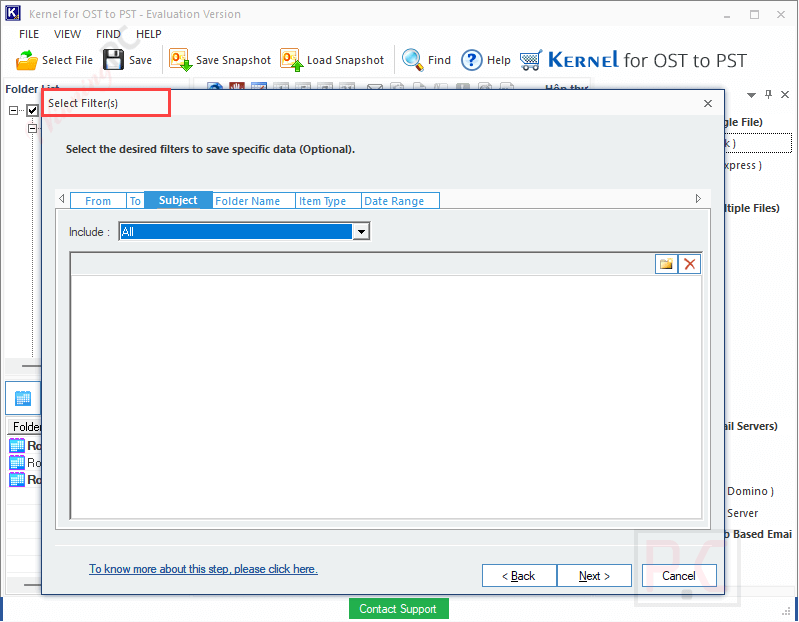Click the Cancel button

[679, 576]
